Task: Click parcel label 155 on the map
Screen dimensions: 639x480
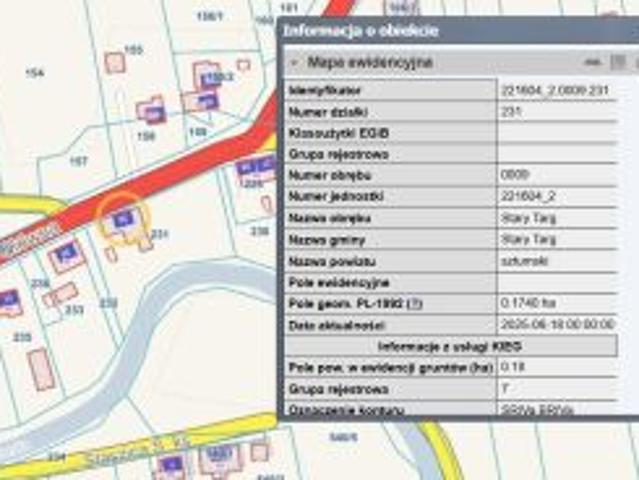Action: coord(133,50)
